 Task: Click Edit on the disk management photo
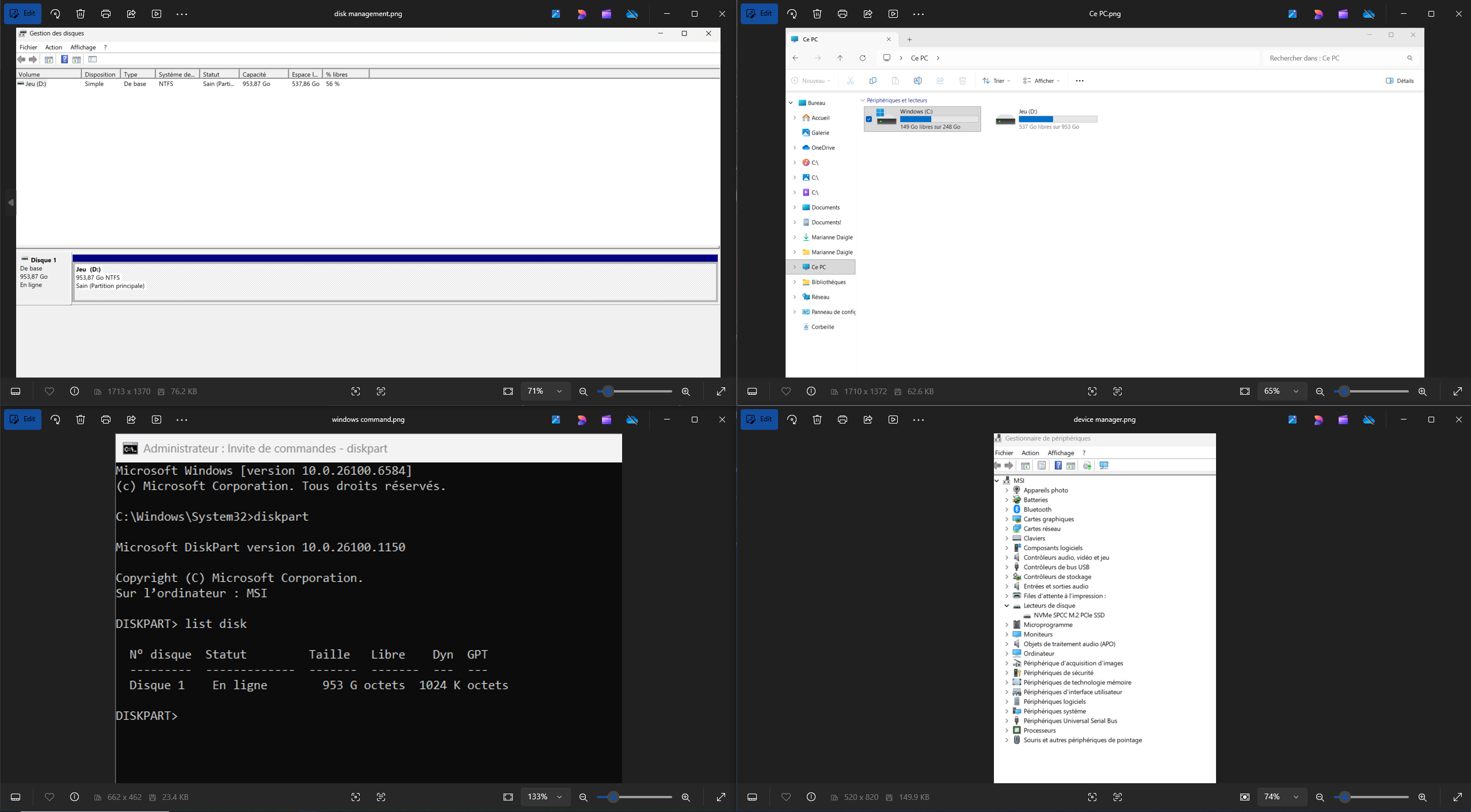(23, 13)
